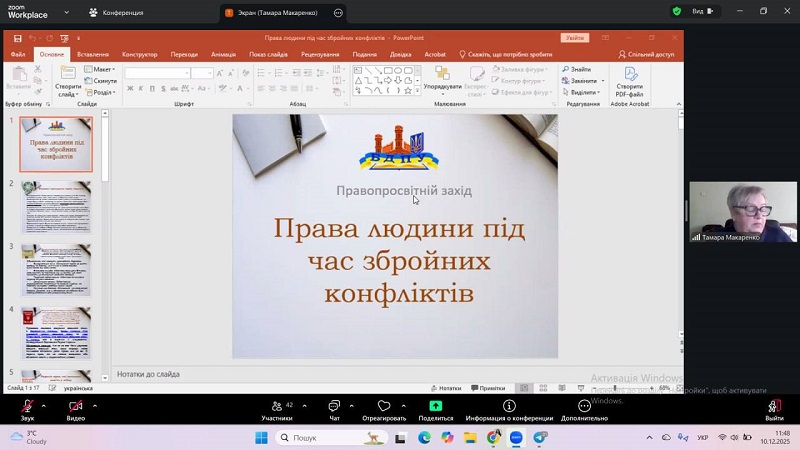Turn on the Zoom camera (Видео)
Screen dimensions: 800x450
[75, 407]
